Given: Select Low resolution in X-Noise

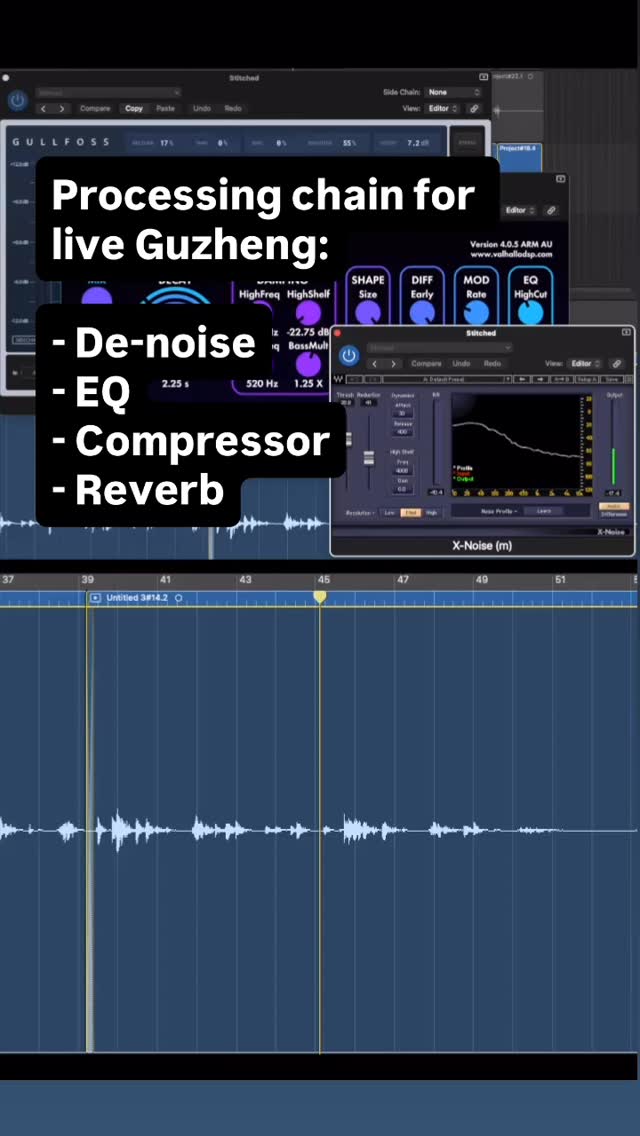Looking at the screenshot, I should coord(390,512).
